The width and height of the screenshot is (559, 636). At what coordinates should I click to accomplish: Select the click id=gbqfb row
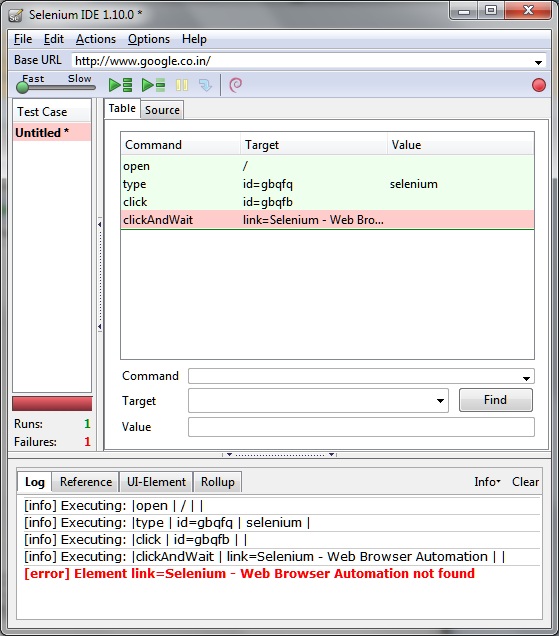[x=327, y=202]
